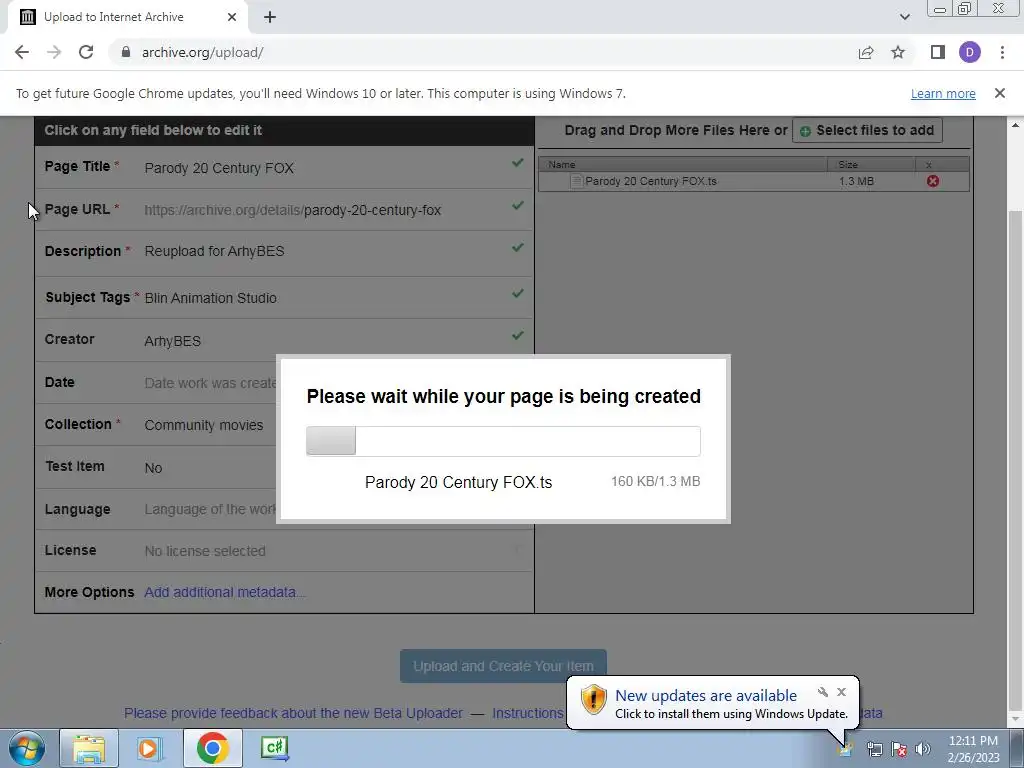Open Learn more about Chrome updates
Image resolution: width=1024 pixels, height=768 pixels.
point(943,93)
